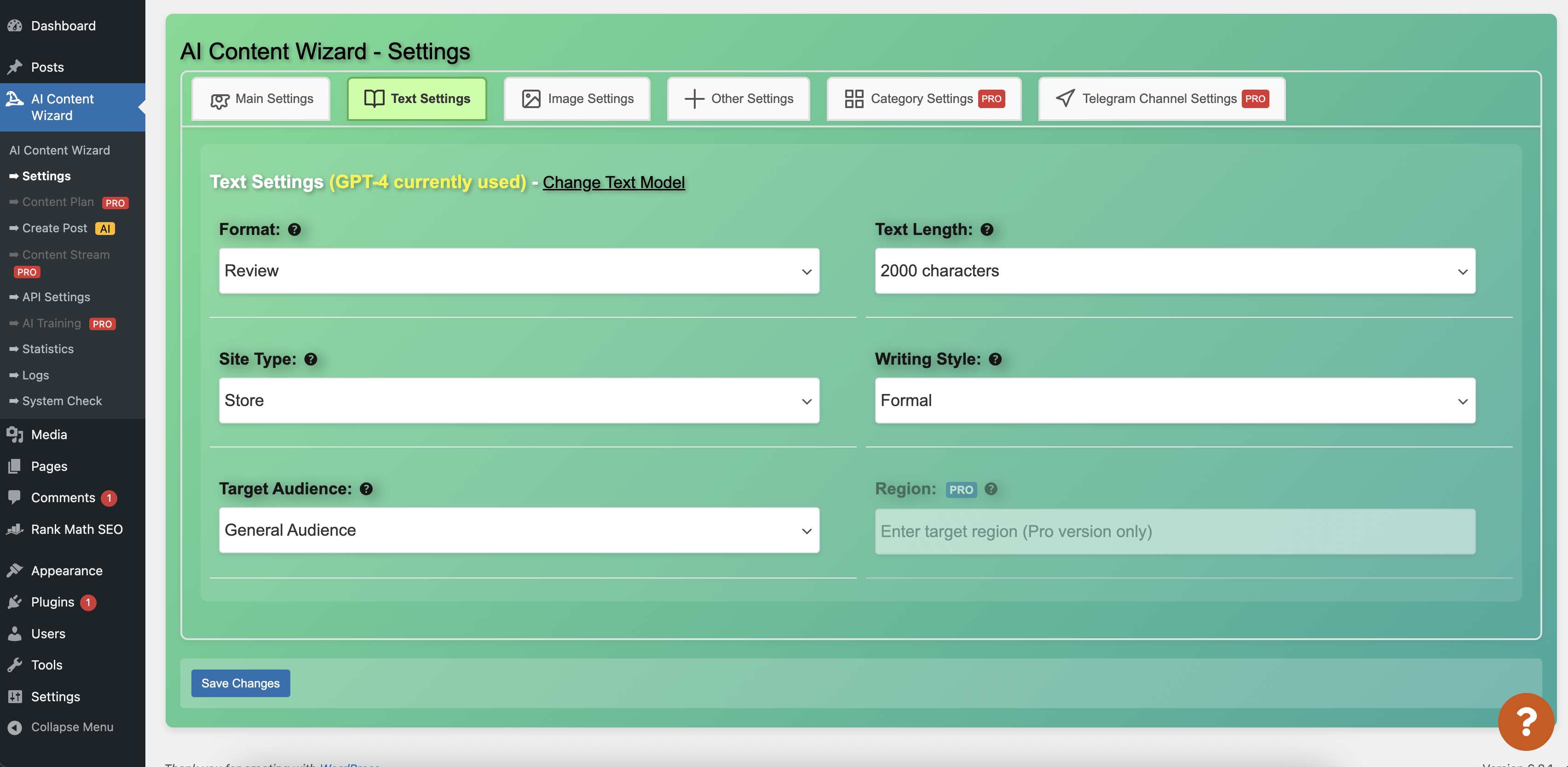
Task: Open the Site Type dropdown showing Store
Action: [x=519, y=400]
